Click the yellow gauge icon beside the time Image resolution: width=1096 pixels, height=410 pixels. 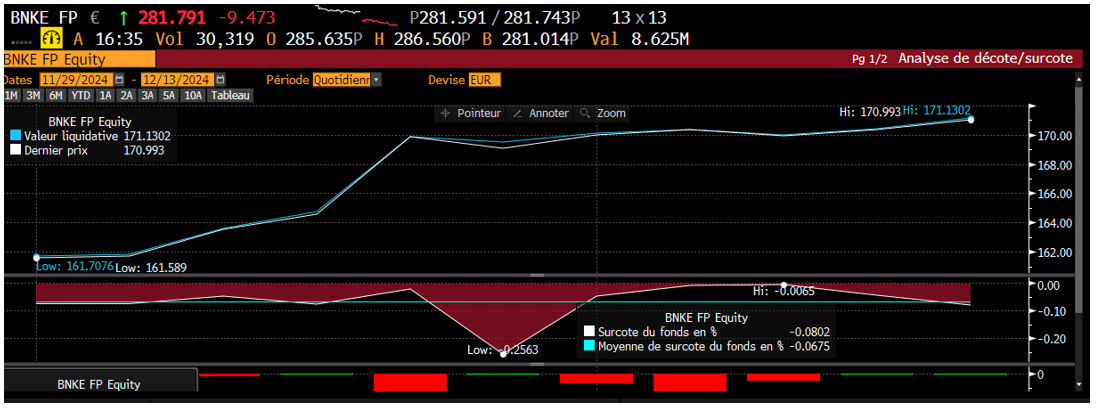click(49, 38)
